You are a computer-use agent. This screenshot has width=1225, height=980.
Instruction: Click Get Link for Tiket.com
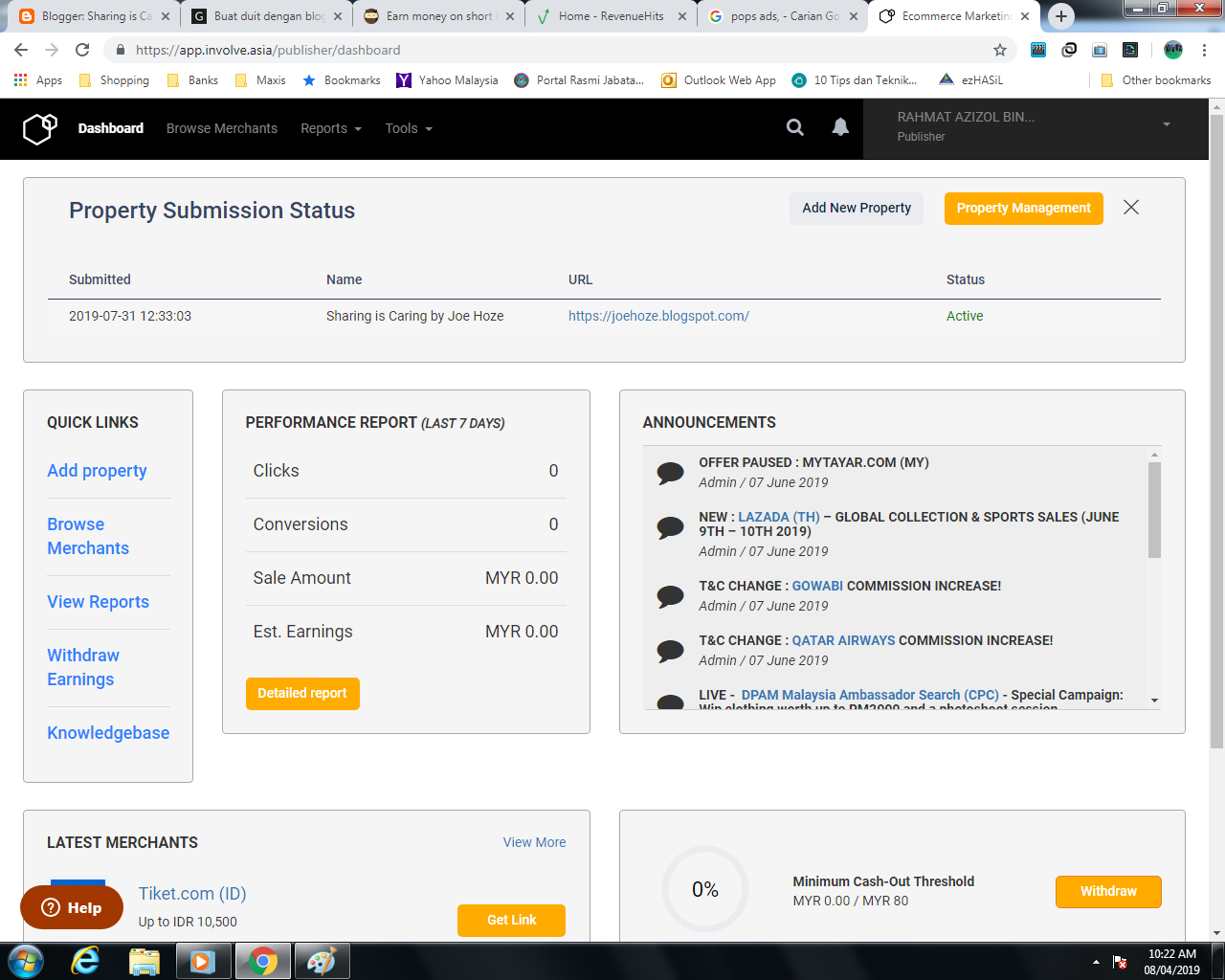[511, 920]
